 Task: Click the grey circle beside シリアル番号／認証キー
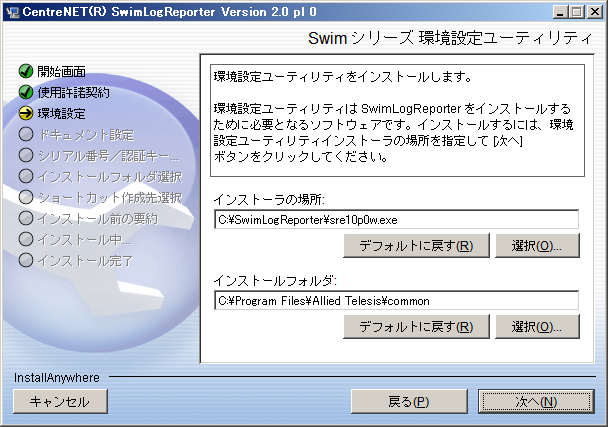(x=26, y=156)
